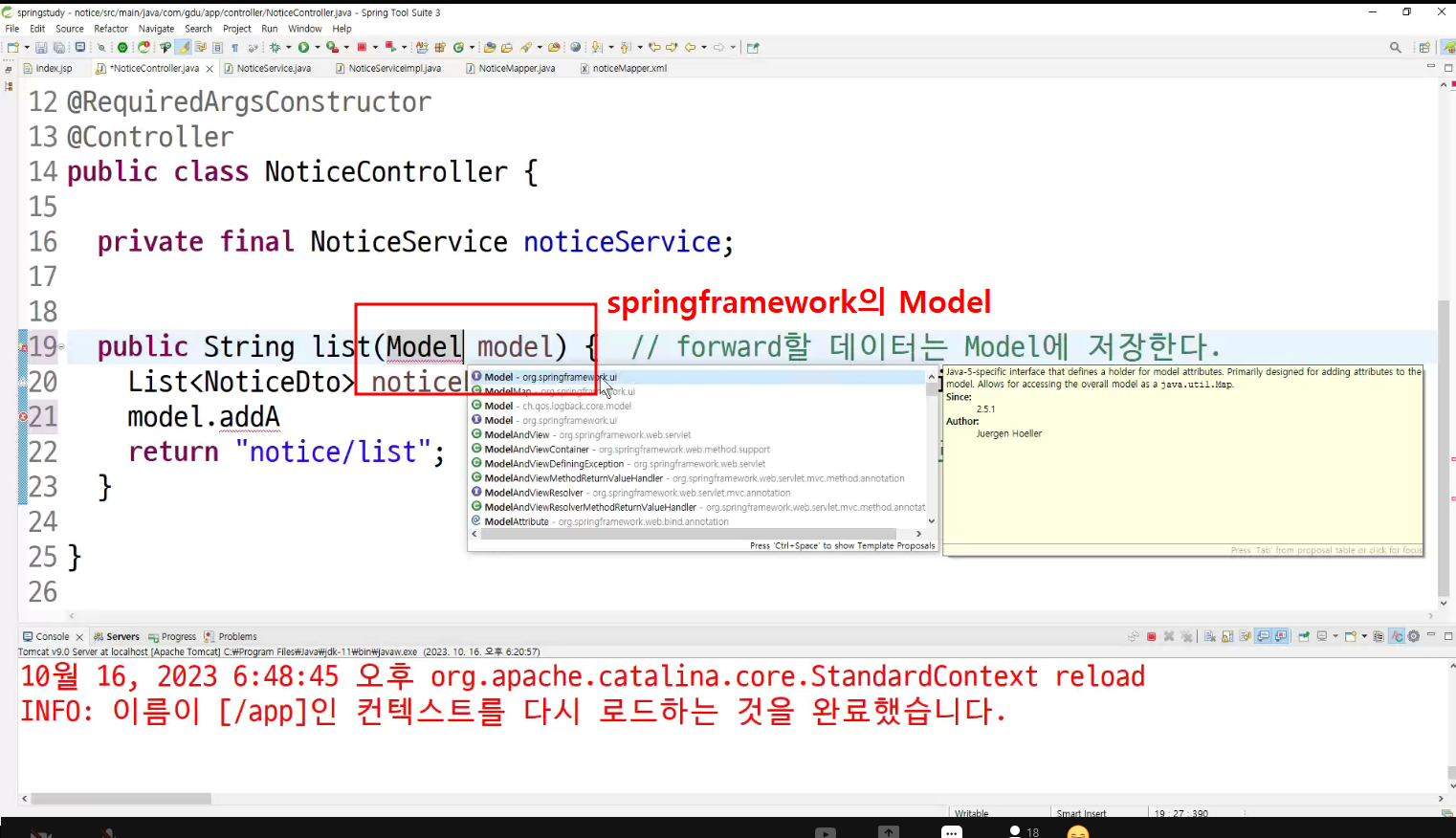Click the editor vertical scrollbar thumb

click(x=1444, y=447)
